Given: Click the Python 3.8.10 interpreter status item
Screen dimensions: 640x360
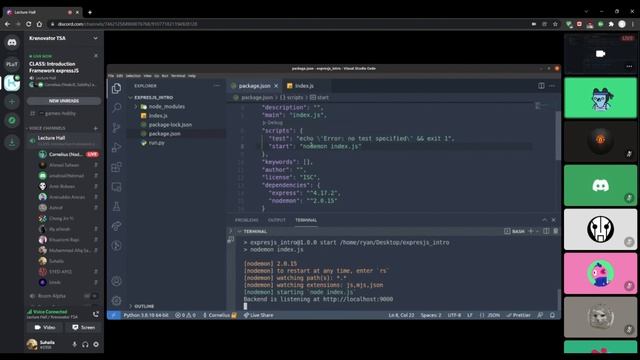Looking at the screenshot, I should pos(146,315).
